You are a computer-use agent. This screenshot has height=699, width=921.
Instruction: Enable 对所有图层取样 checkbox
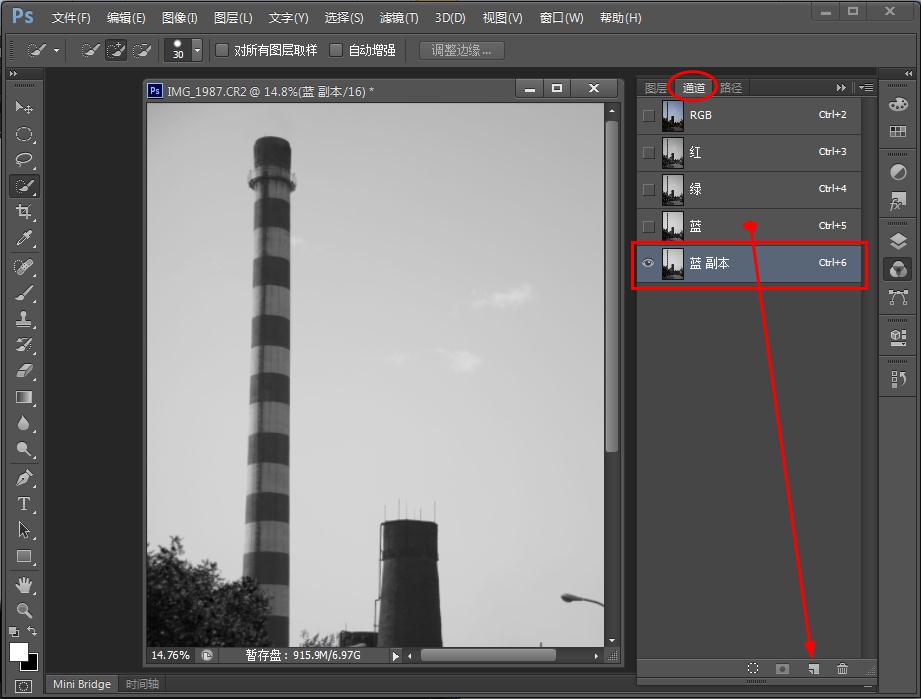pyautogui.click(x=223, y=50)
